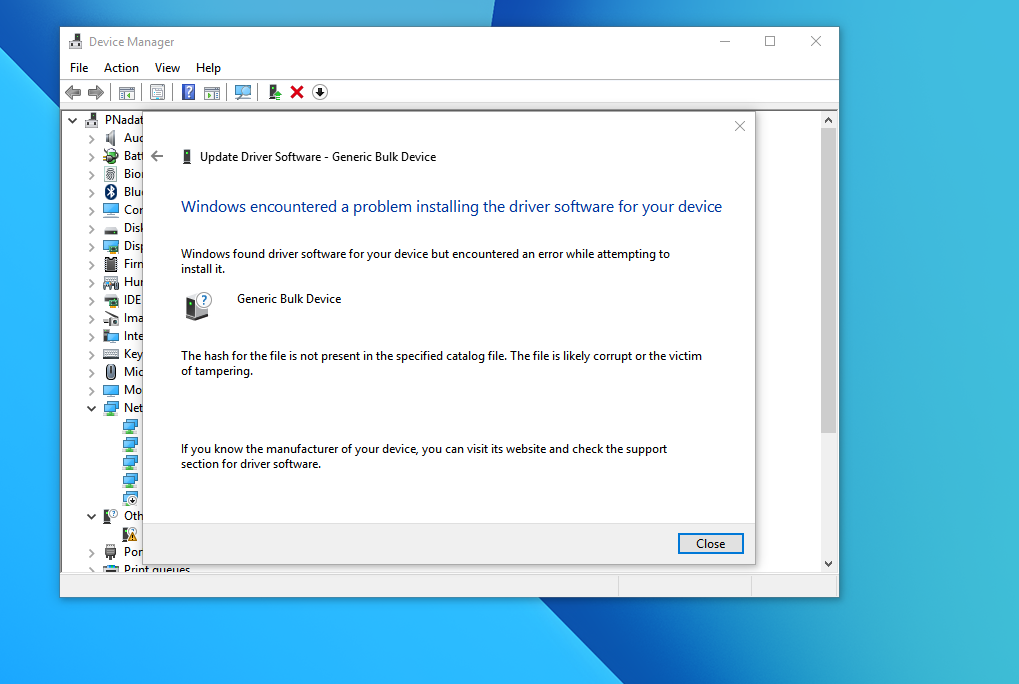Click the blue Help question-mark toolbar icon
1019x684 pixels.
pos(188,92)
